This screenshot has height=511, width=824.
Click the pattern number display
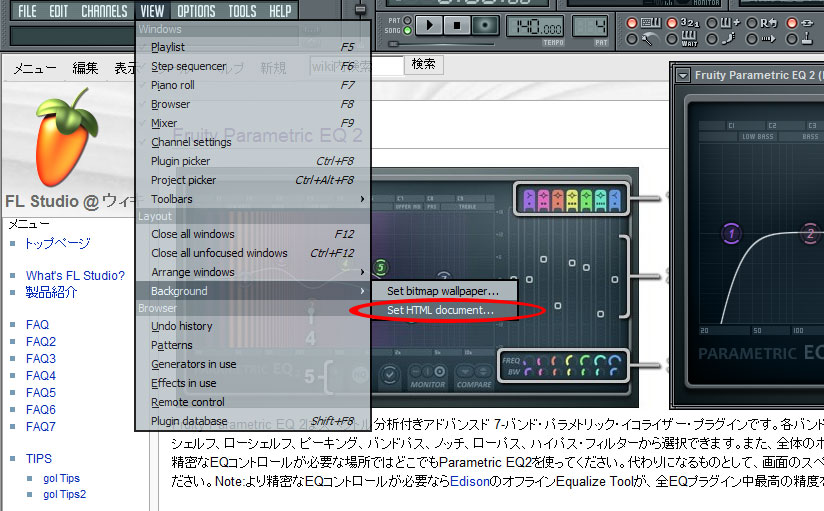coord(590,26)
